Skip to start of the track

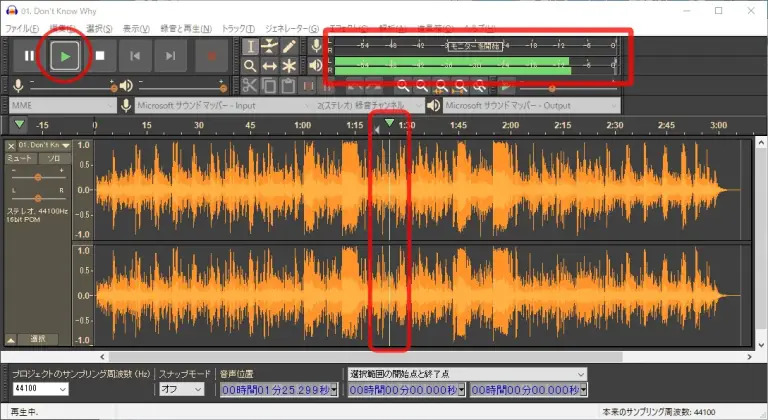pyautogui.click(x=135, y=56)
